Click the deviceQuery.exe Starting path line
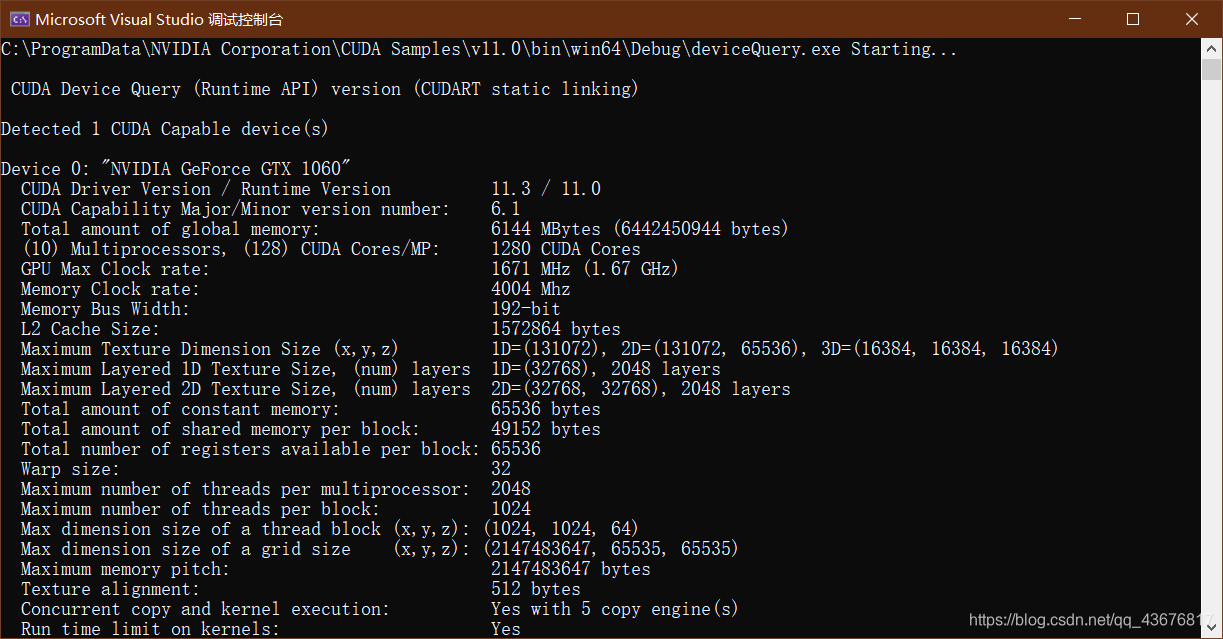Screen dimensions: 1223x639 tap(479, 49)
